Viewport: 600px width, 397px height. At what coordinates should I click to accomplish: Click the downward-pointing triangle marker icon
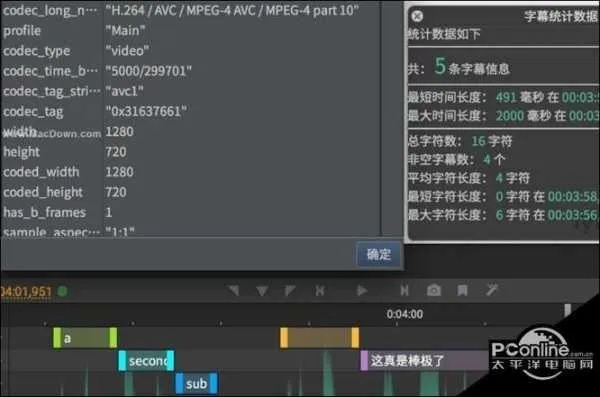(262, 291)
